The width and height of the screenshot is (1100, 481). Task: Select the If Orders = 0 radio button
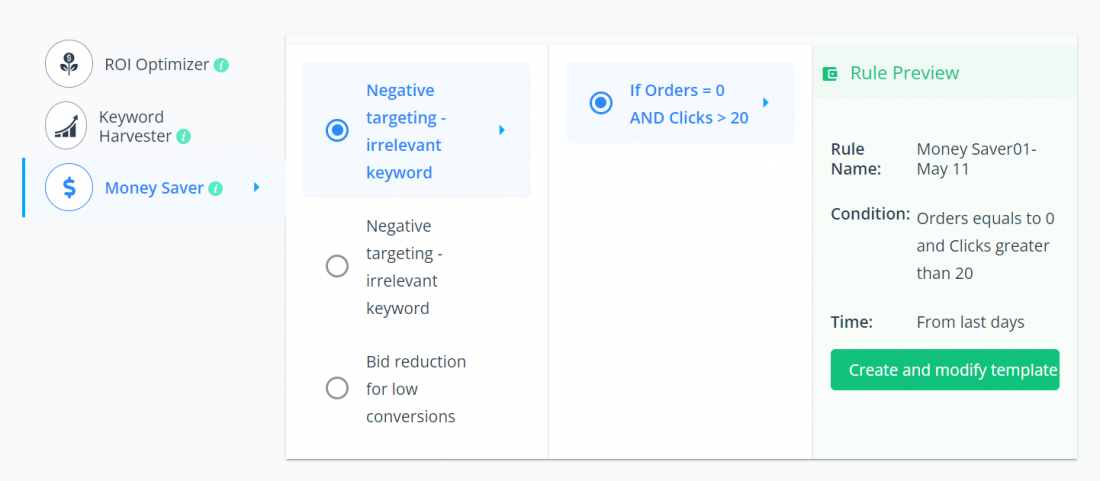pos(601,103)
